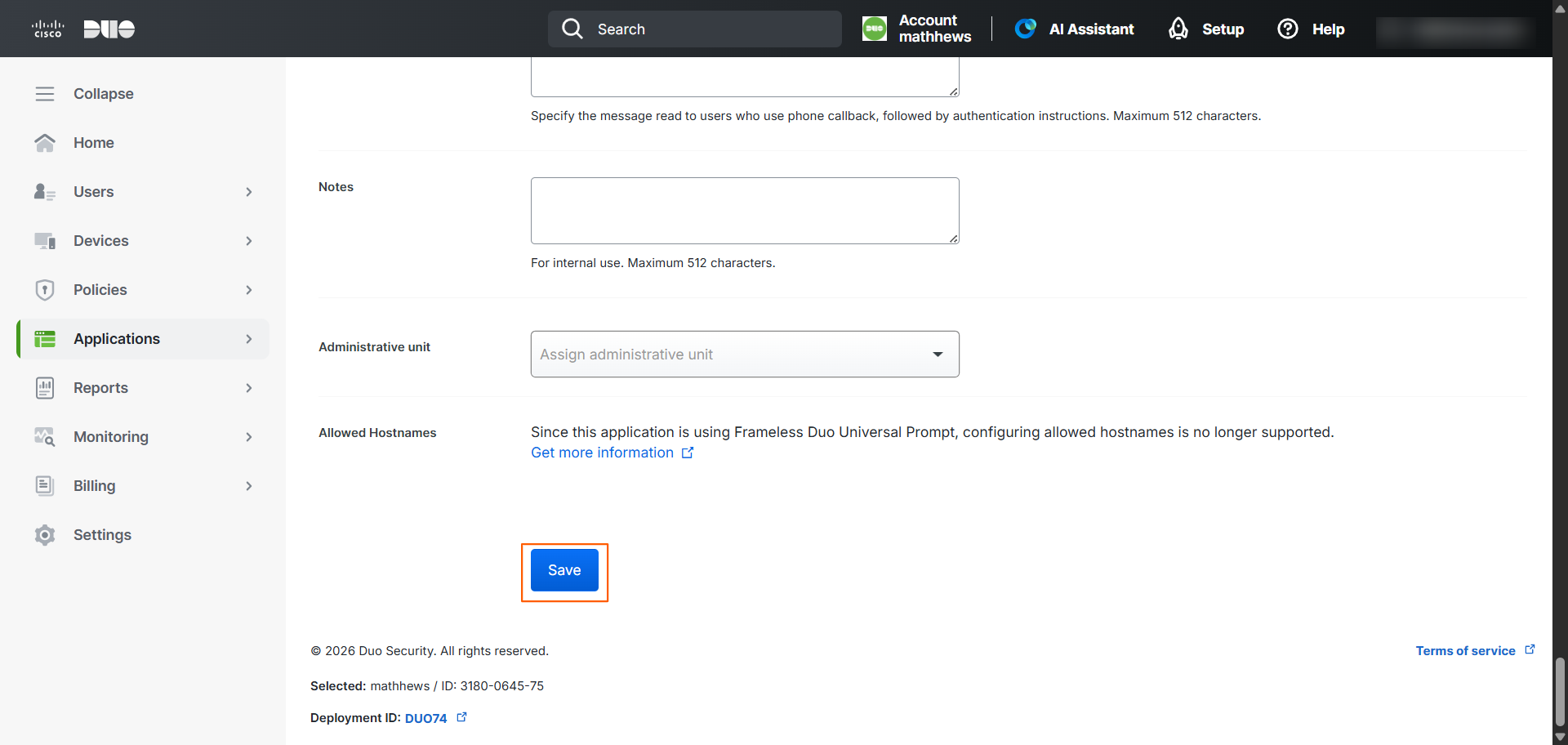Click the Settings gear icon
This screenshot has width=1568, height=745.
[x=45, y=535]
